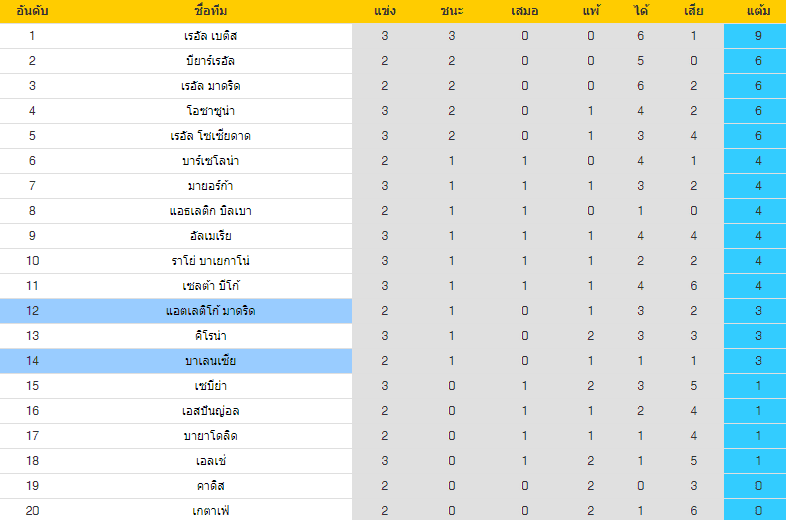Screen dimensions: 786x520
Task: Click goals-for value for อัลเมเรีย
Action: click(x=641, y=236)
